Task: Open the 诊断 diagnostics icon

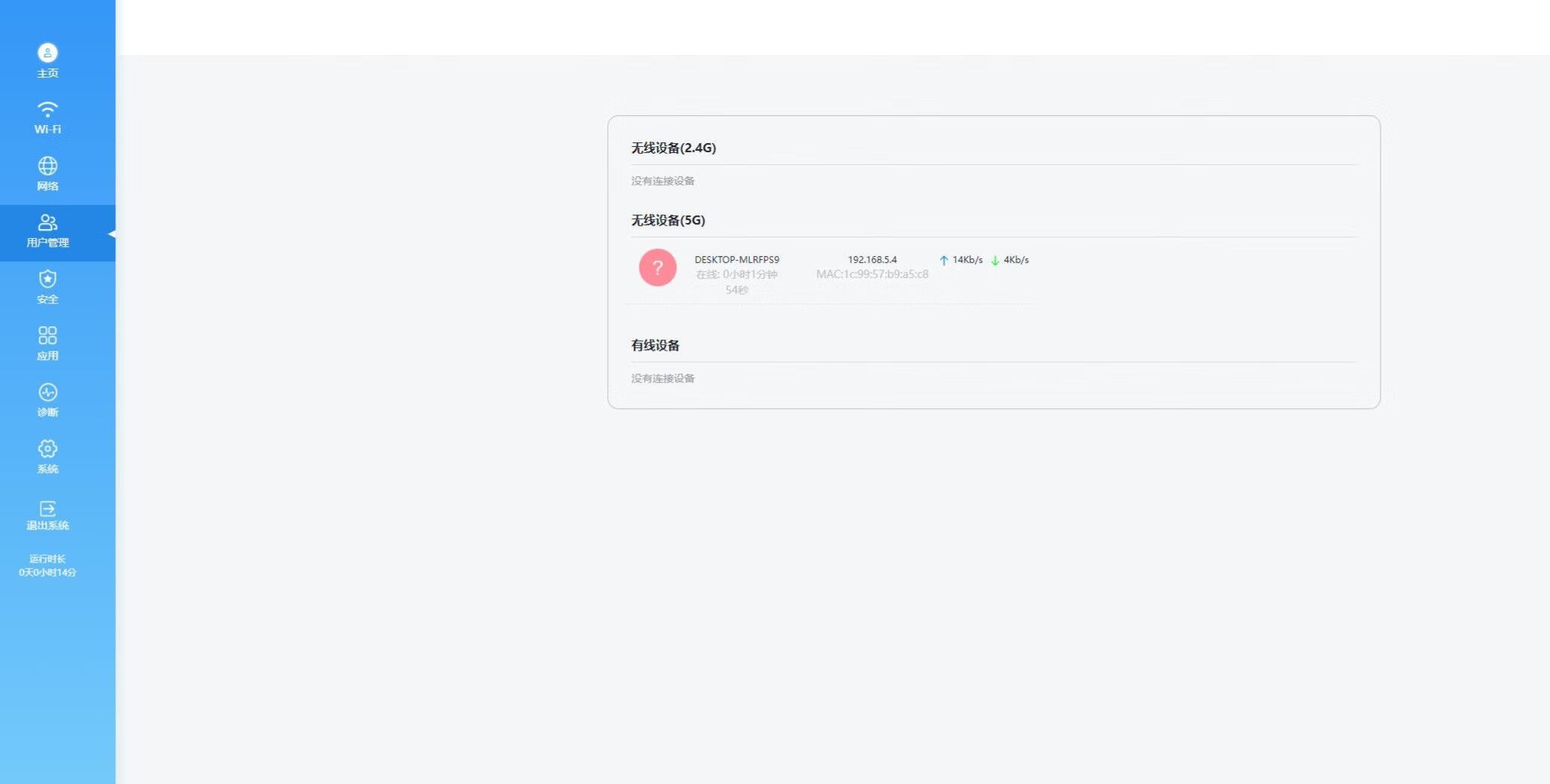Action: click(47, 392)
